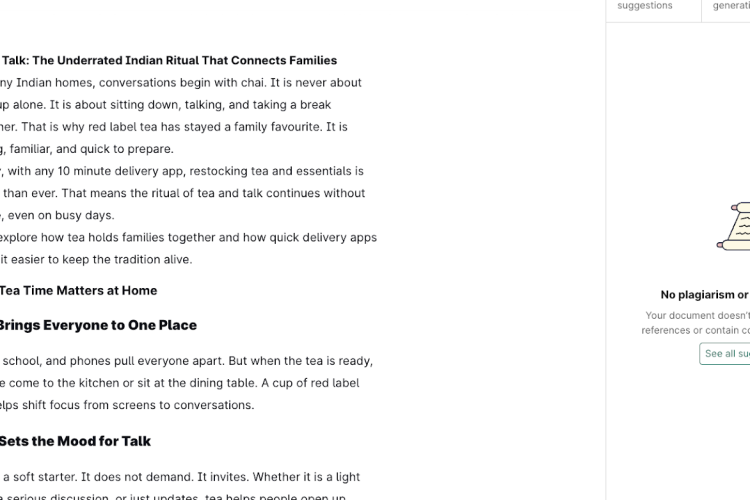Click the line 'explore how tea holds families together'

click(188, 237)
